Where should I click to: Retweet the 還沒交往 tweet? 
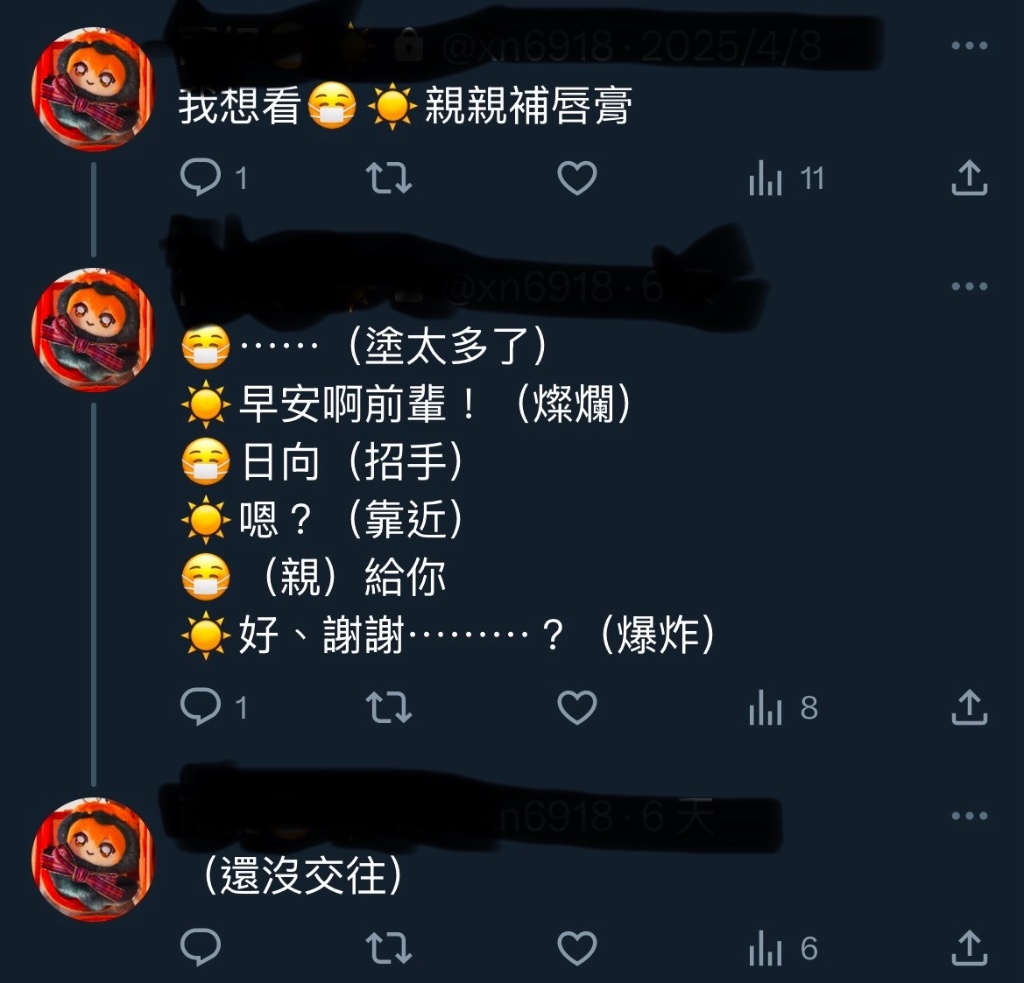[x=389, y=948]
